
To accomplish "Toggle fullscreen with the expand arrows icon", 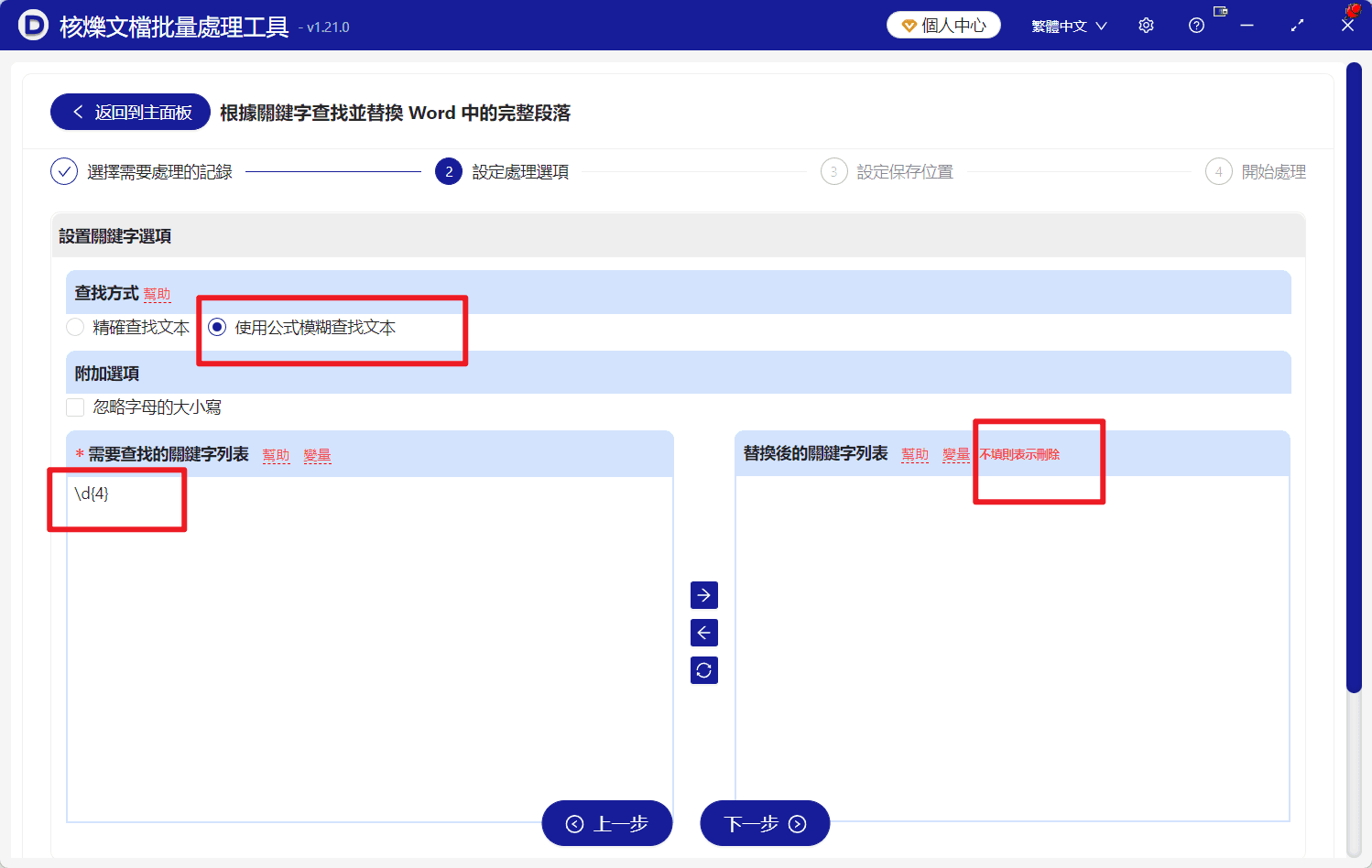I will (x=1297, y=25).
